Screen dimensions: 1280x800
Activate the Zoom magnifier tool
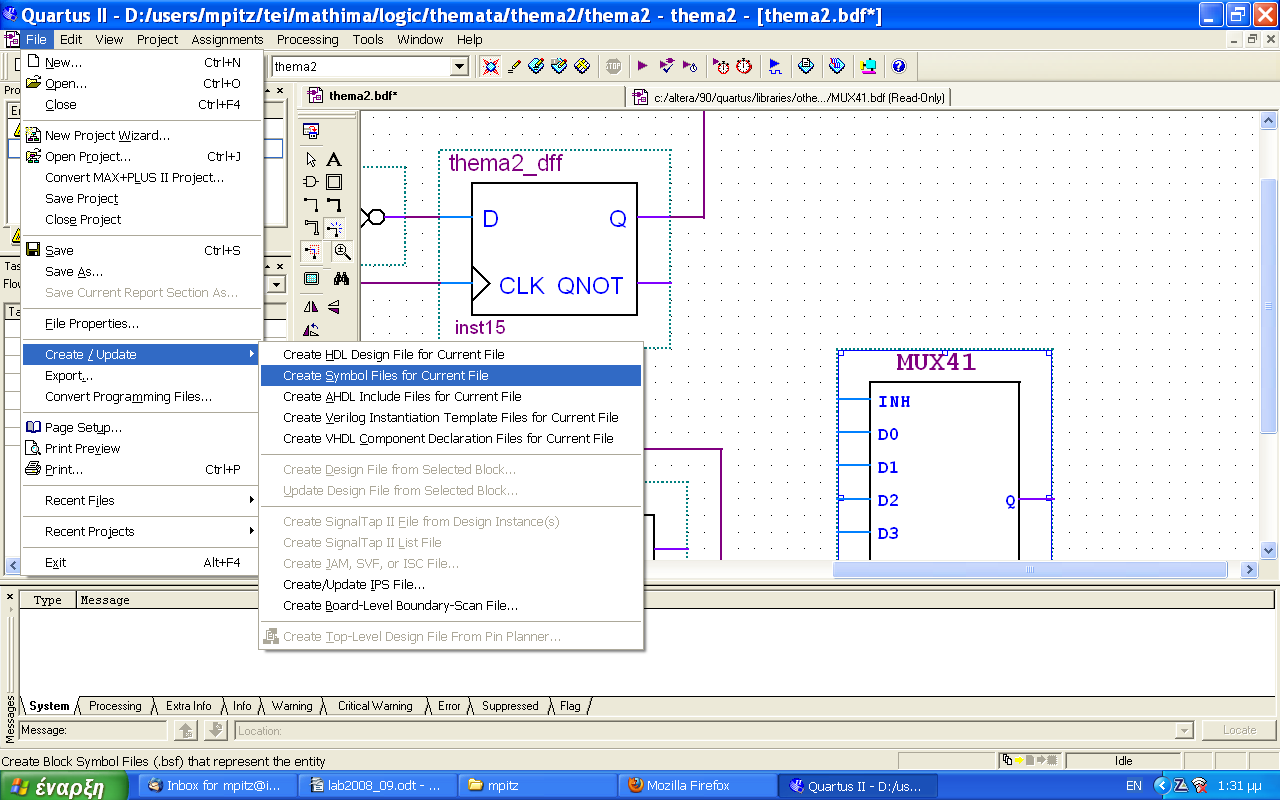(342, 251)
